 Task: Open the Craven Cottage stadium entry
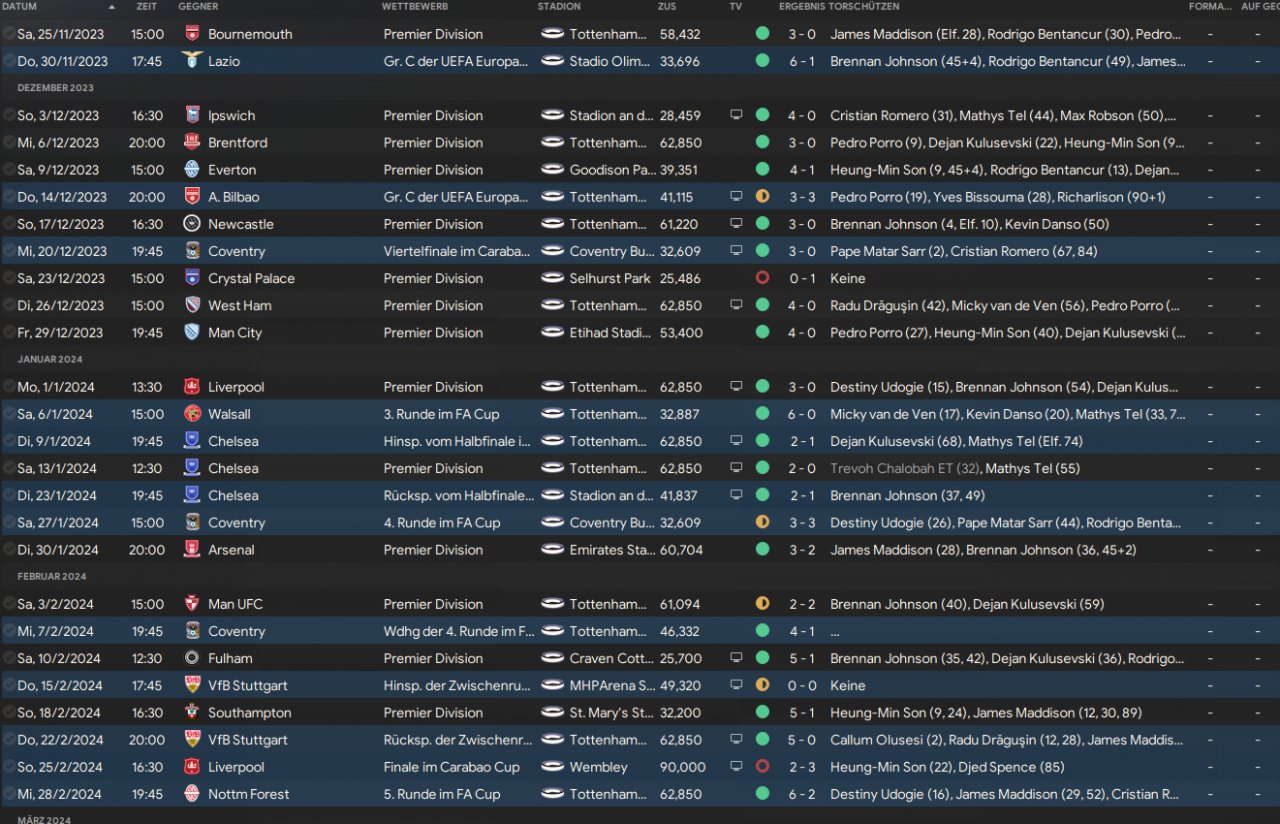(611, 658)
